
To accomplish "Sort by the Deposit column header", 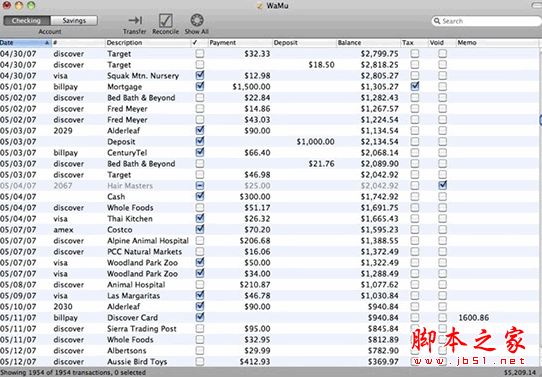I will 304,43.
